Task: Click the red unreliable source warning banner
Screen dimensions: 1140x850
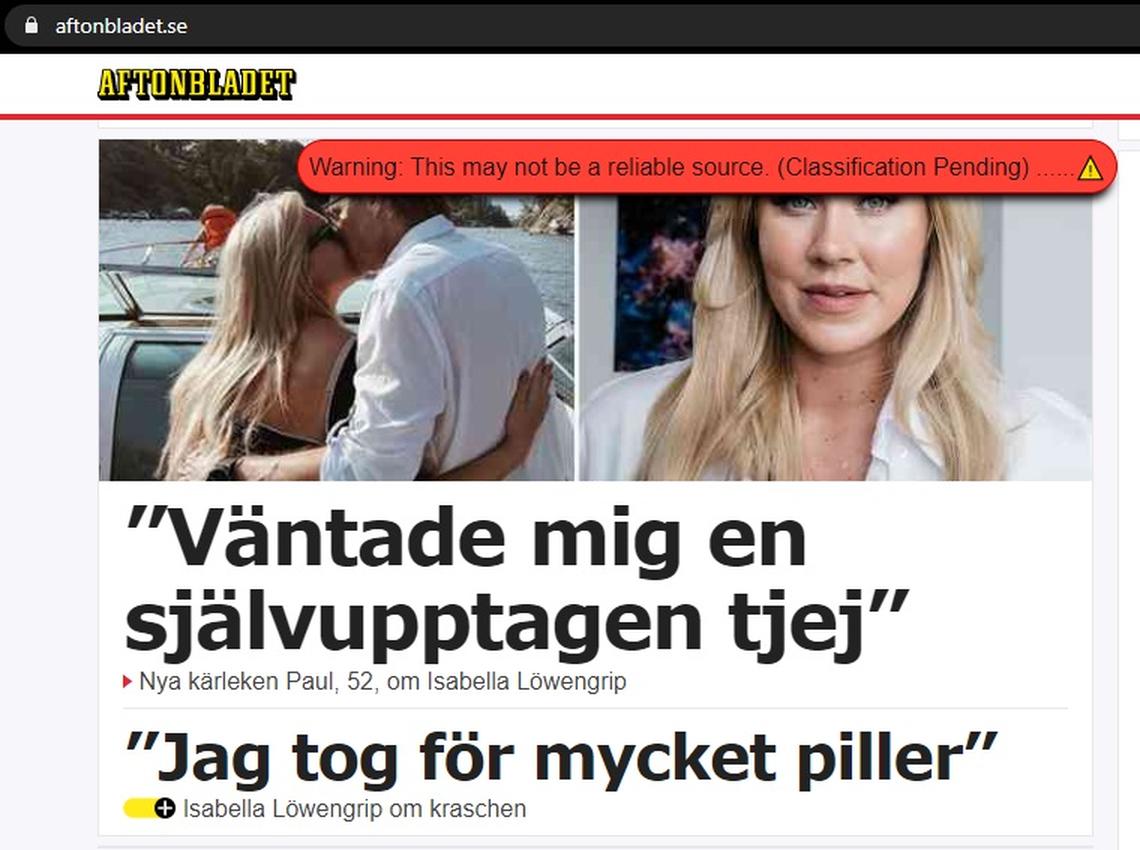Action: pos(707,168)
